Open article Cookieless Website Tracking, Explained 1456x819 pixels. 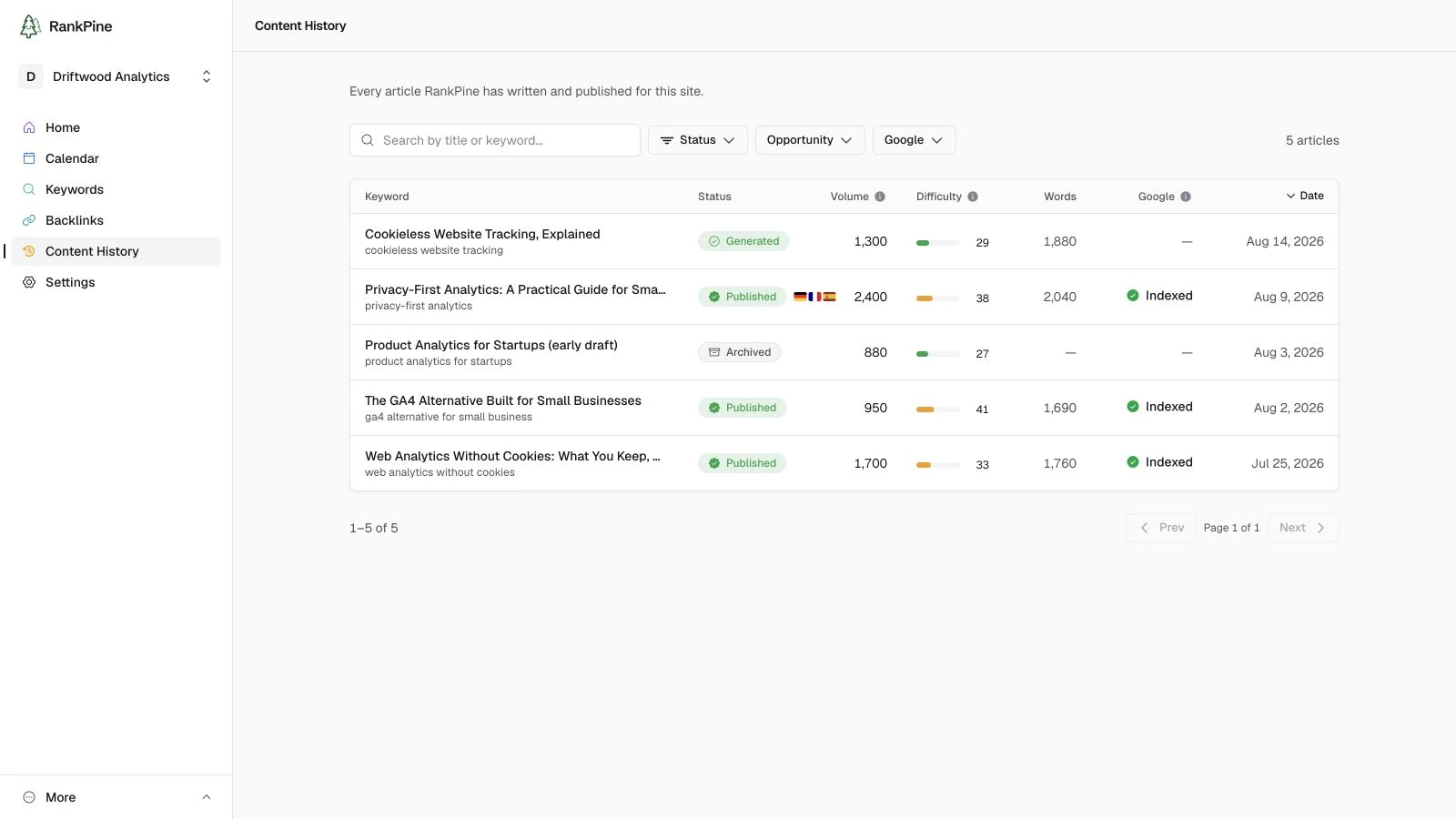coord(482,234)
